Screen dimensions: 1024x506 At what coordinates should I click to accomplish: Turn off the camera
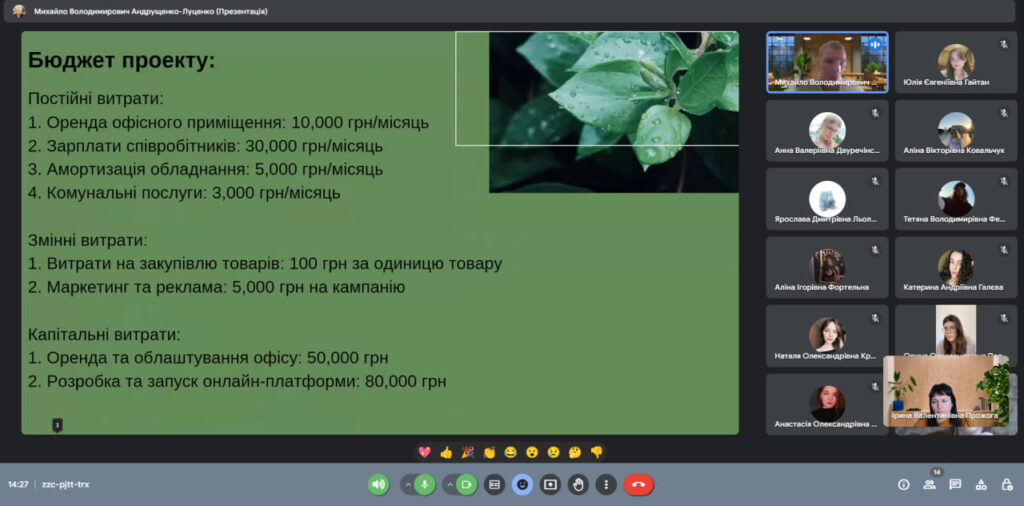[x=466, y=484]
